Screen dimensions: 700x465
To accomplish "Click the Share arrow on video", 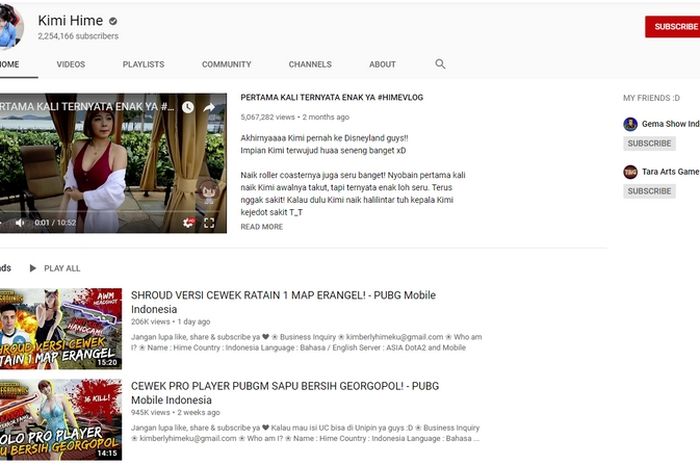I will pyautogui.click(x=210, y=107).
